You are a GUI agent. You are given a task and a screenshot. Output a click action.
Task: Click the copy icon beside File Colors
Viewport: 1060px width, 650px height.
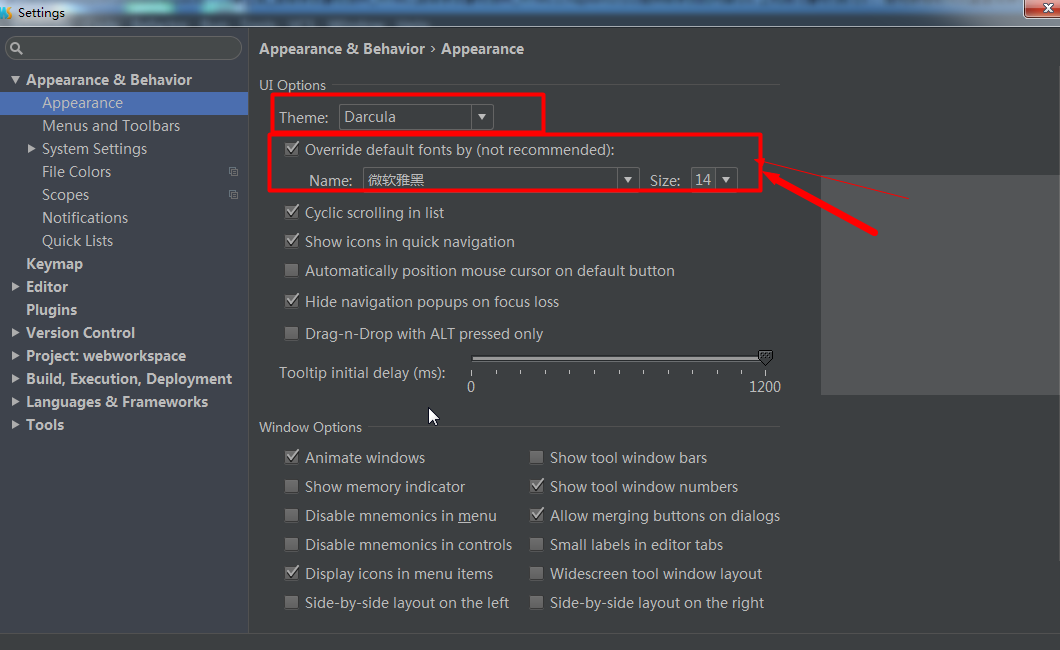[233, 172]
